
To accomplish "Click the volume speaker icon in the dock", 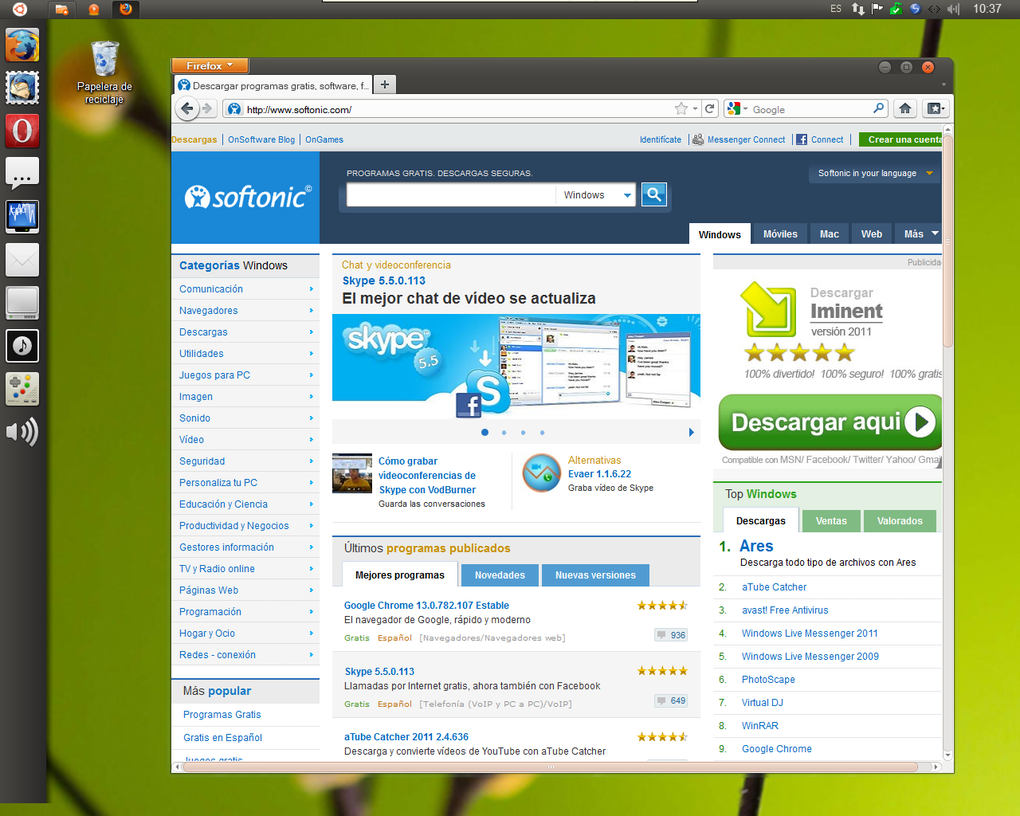I will [x=22, y=431].
